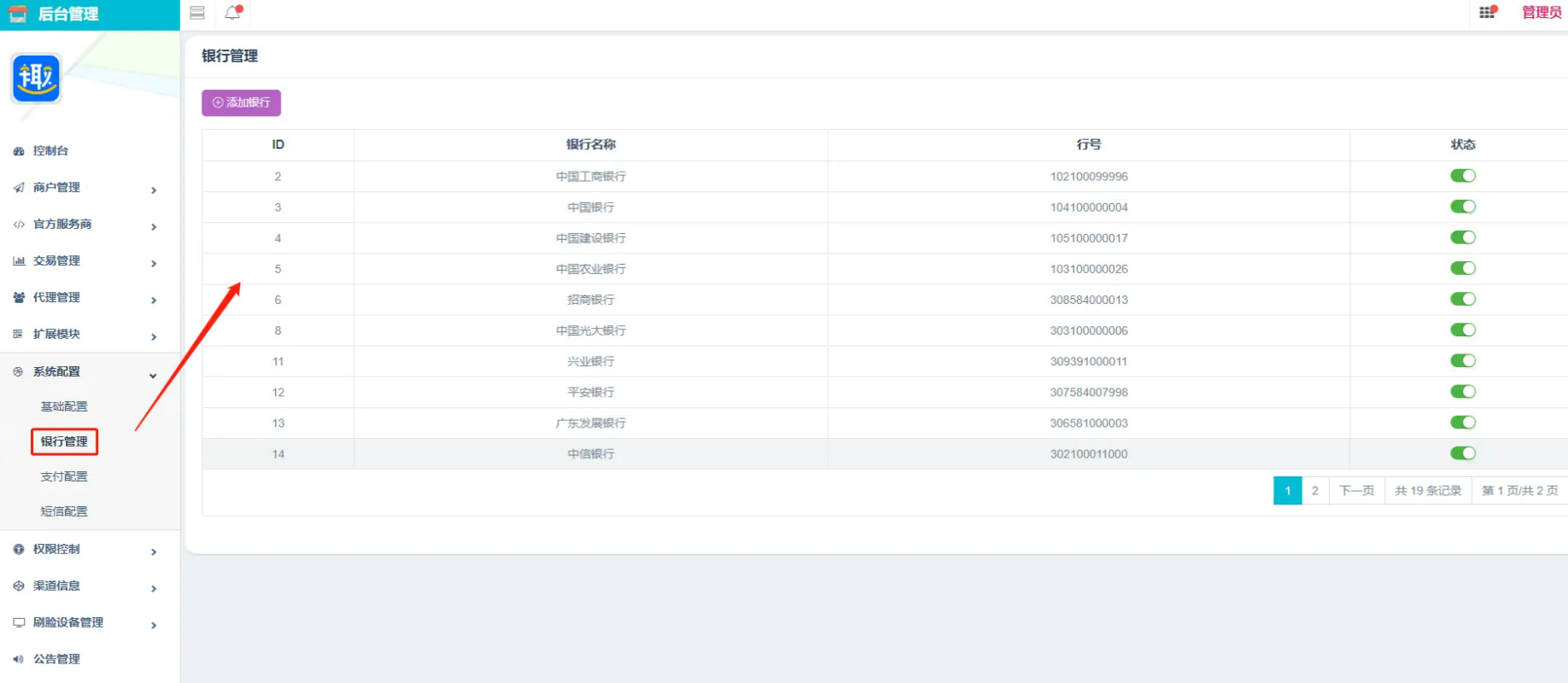Screen dimensions: 1568x683
Task: Select 银行管理 submenu item
Action: [x=64, y=441]
